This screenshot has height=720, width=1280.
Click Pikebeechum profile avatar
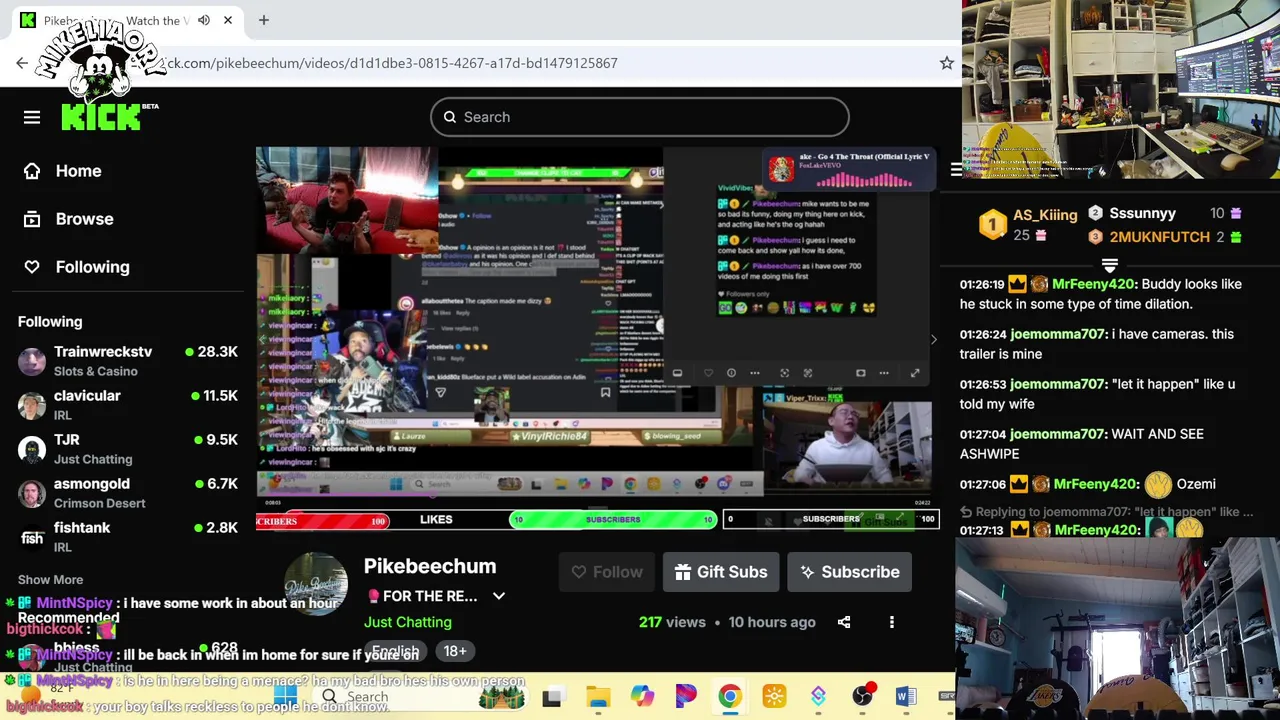pyautogui.click(x=316, y=583)
